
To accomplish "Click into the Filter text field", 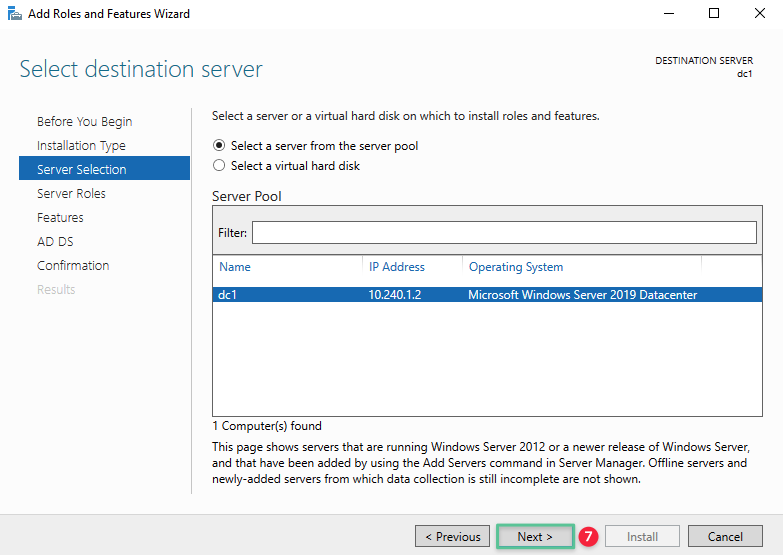I will (x=504, y=232).
